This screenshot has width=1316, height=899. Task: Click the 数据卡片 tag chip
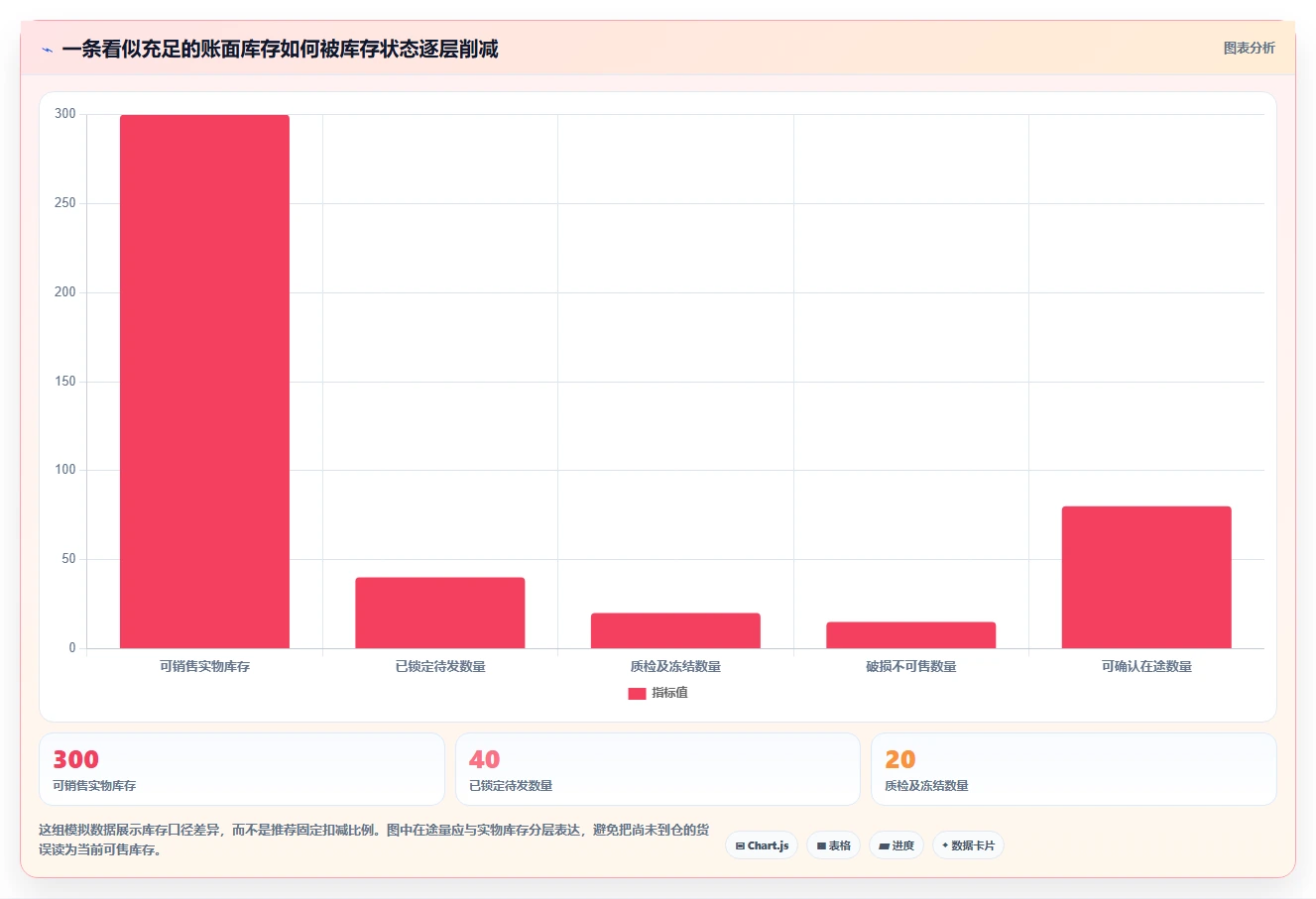pos(968,845)
